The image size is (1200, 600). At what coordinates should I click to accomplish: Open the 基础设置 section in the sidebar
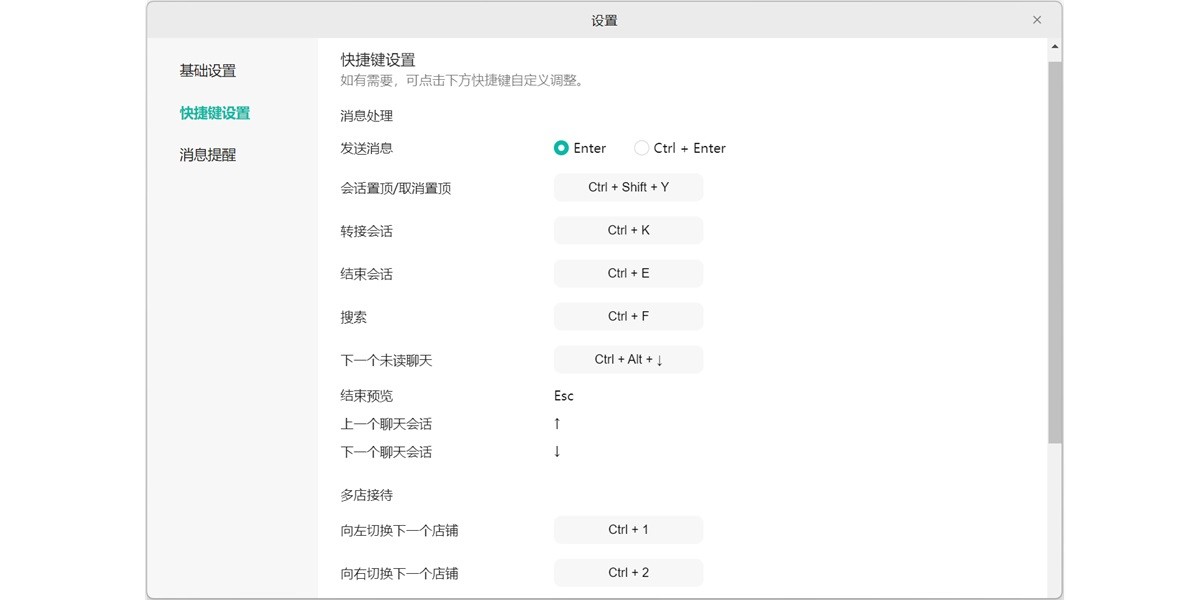point(207,70)
